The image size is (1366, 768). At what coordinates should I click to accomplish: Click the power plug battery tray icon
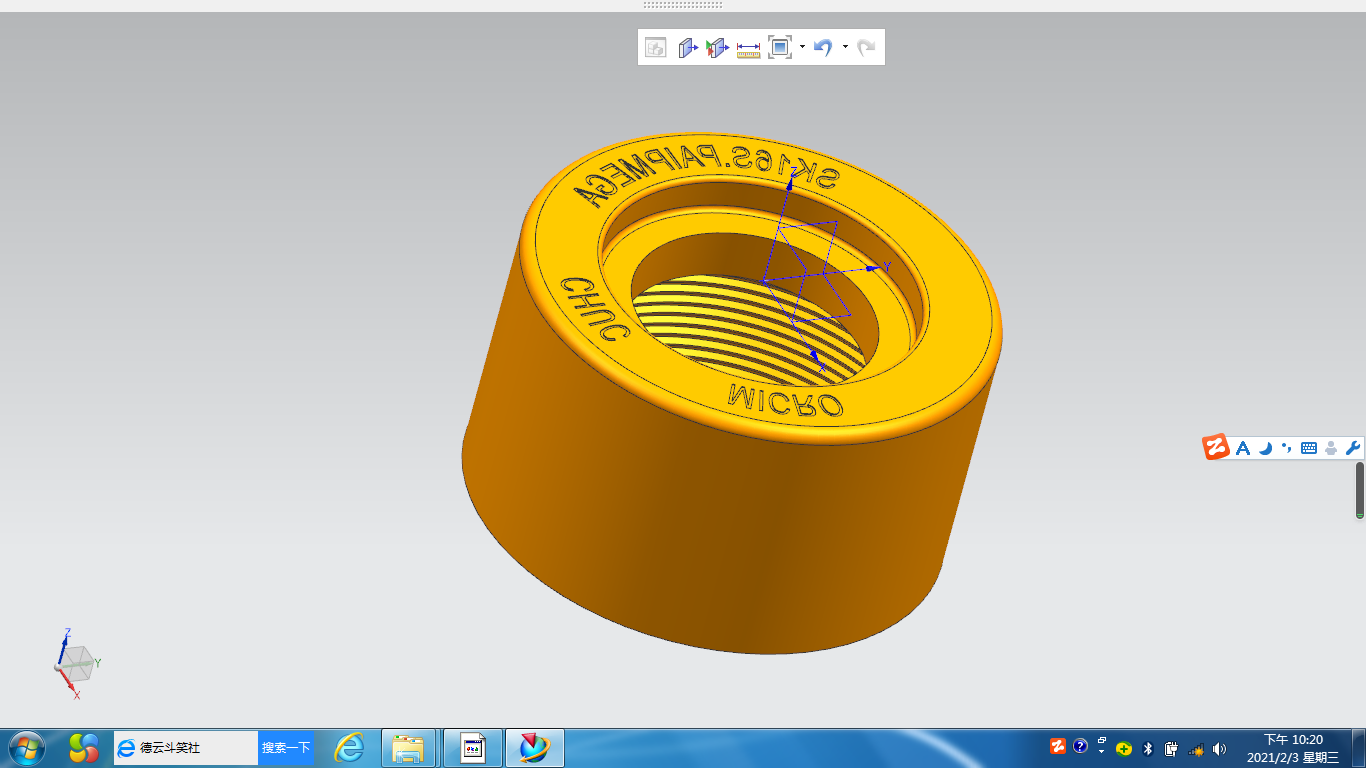(x=1172, y=748)
